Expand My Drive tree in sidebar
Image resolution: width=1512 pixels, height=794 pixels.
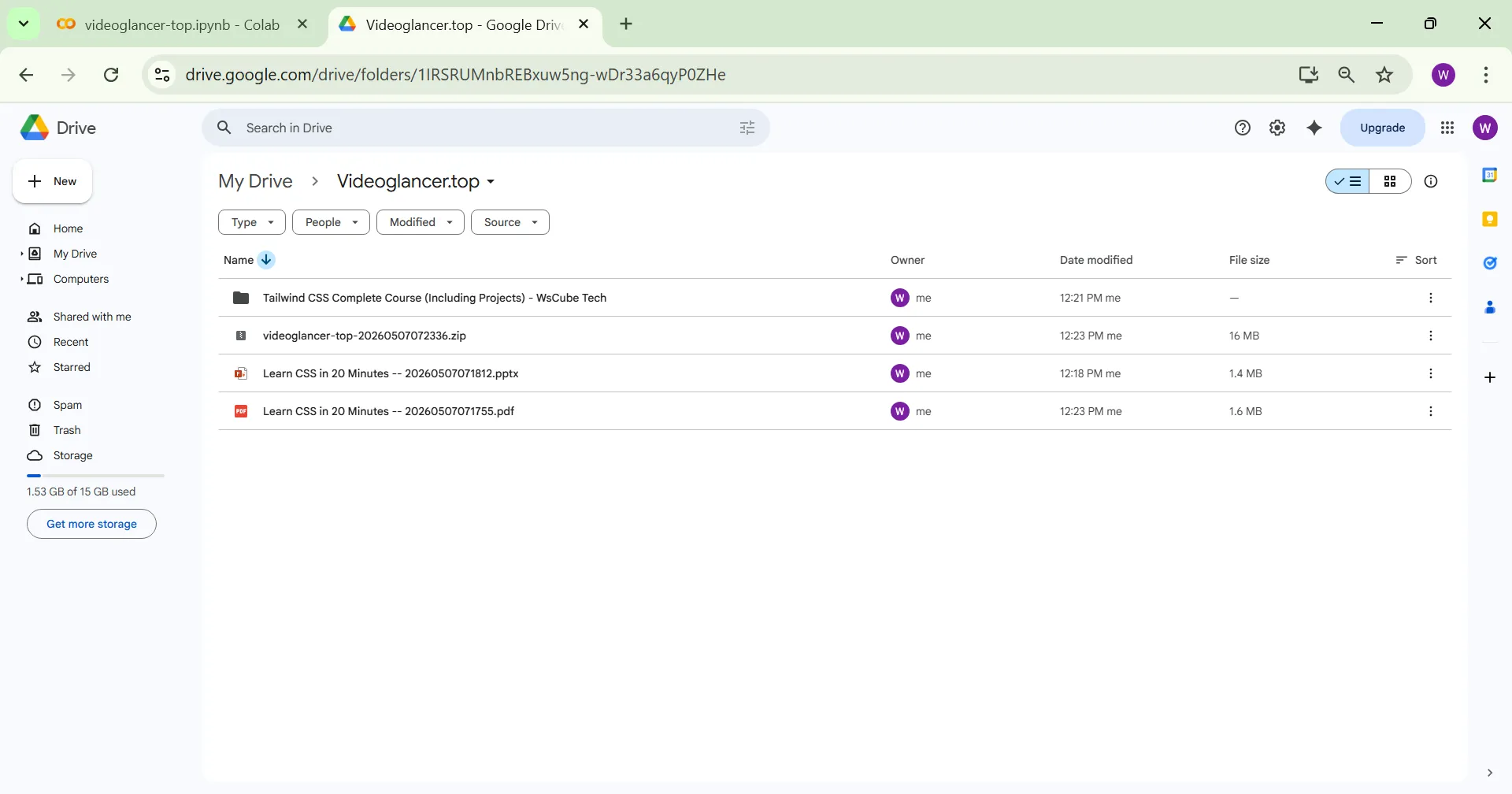point(21,254)
